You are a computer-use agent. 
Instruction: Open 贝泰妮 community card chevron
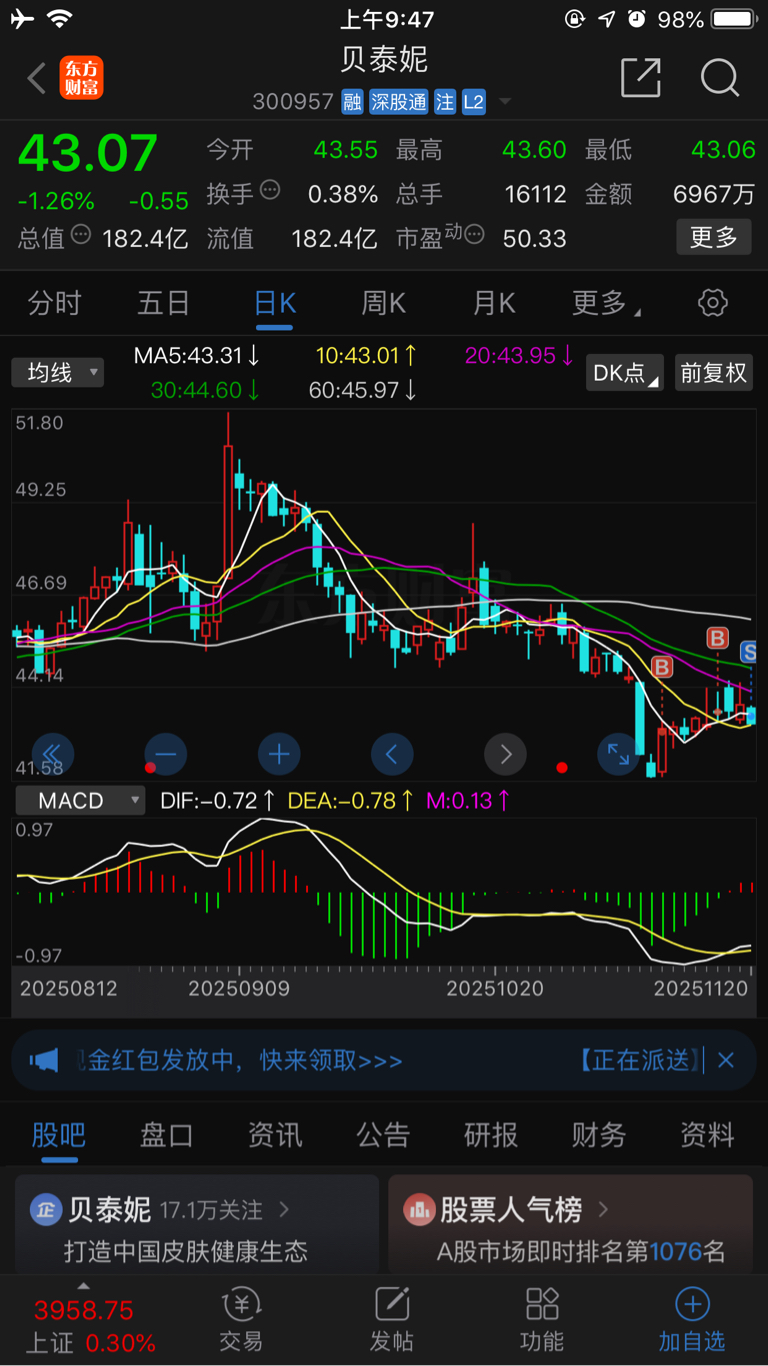coord(284,1209)
